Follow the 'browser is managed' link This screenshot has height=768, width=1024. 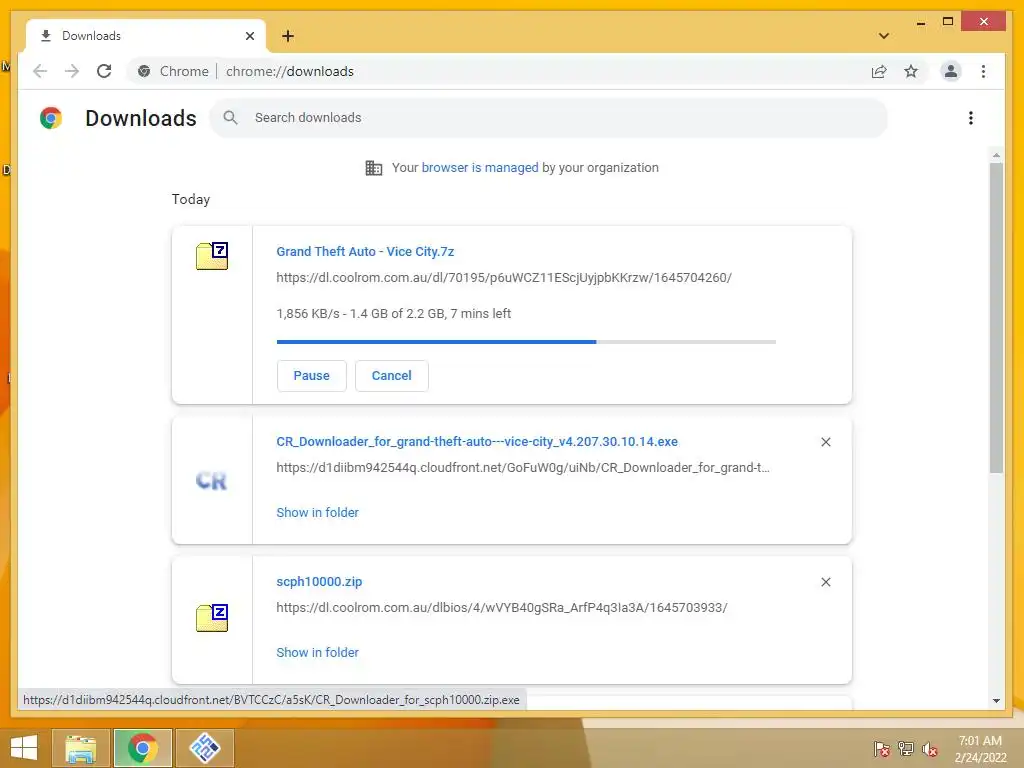pyautogui.click(x=480, y=167)
